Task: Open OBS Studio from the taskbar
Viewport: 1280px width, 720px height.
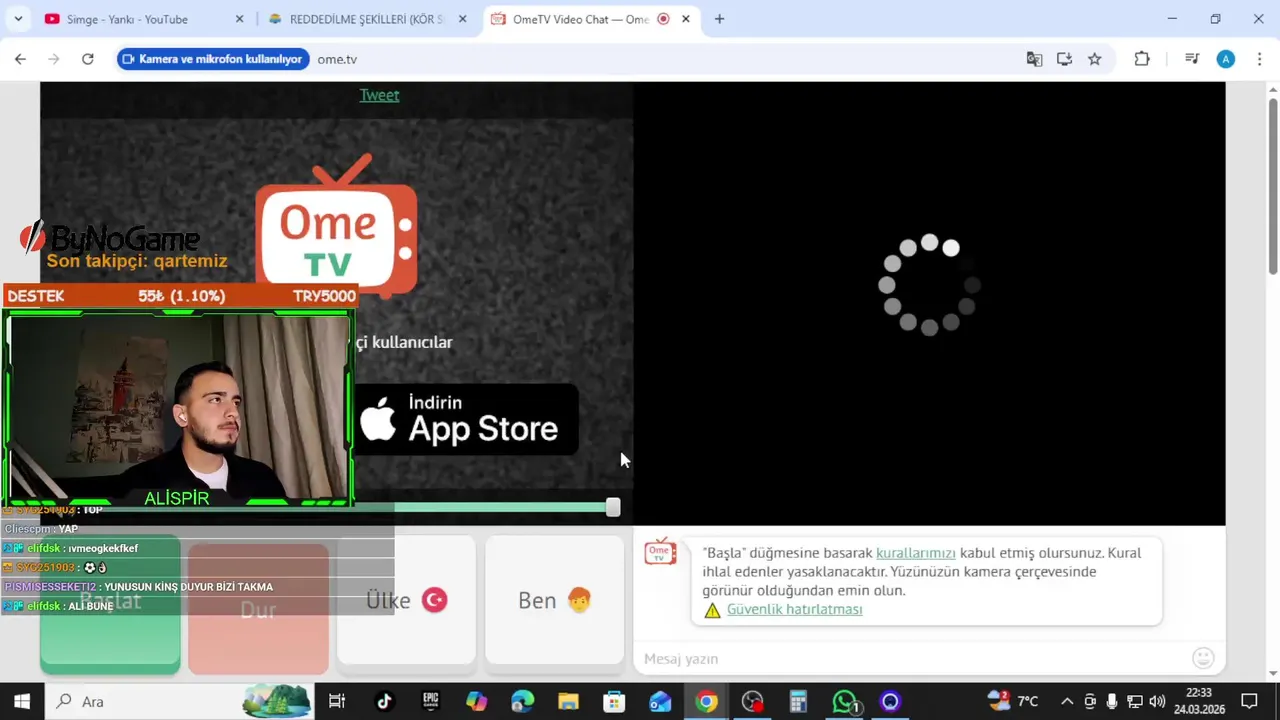Action: coord(752,701)
